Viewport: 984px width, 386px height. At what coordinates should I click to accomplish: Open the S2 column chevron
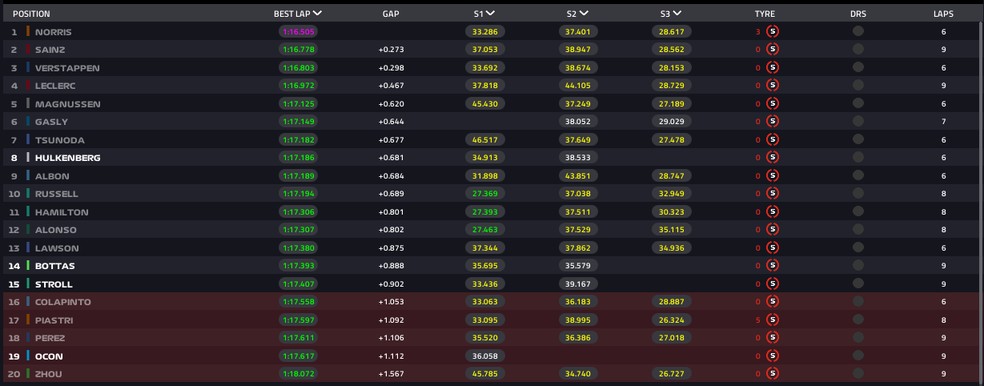[584, 13]
